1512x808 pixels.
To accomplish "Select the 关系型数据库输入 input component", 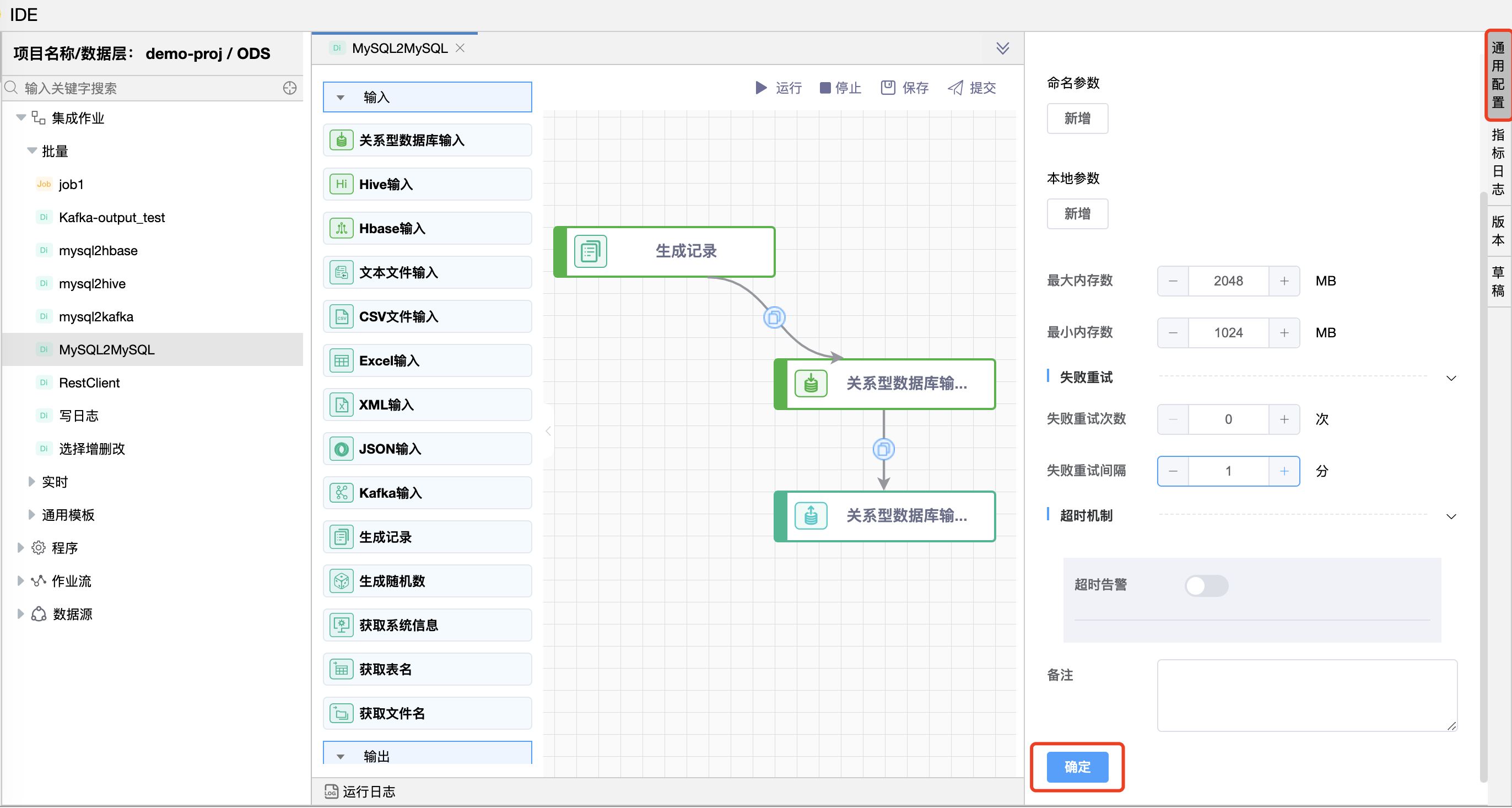I will pyautogui.click(x=426, y=141).
